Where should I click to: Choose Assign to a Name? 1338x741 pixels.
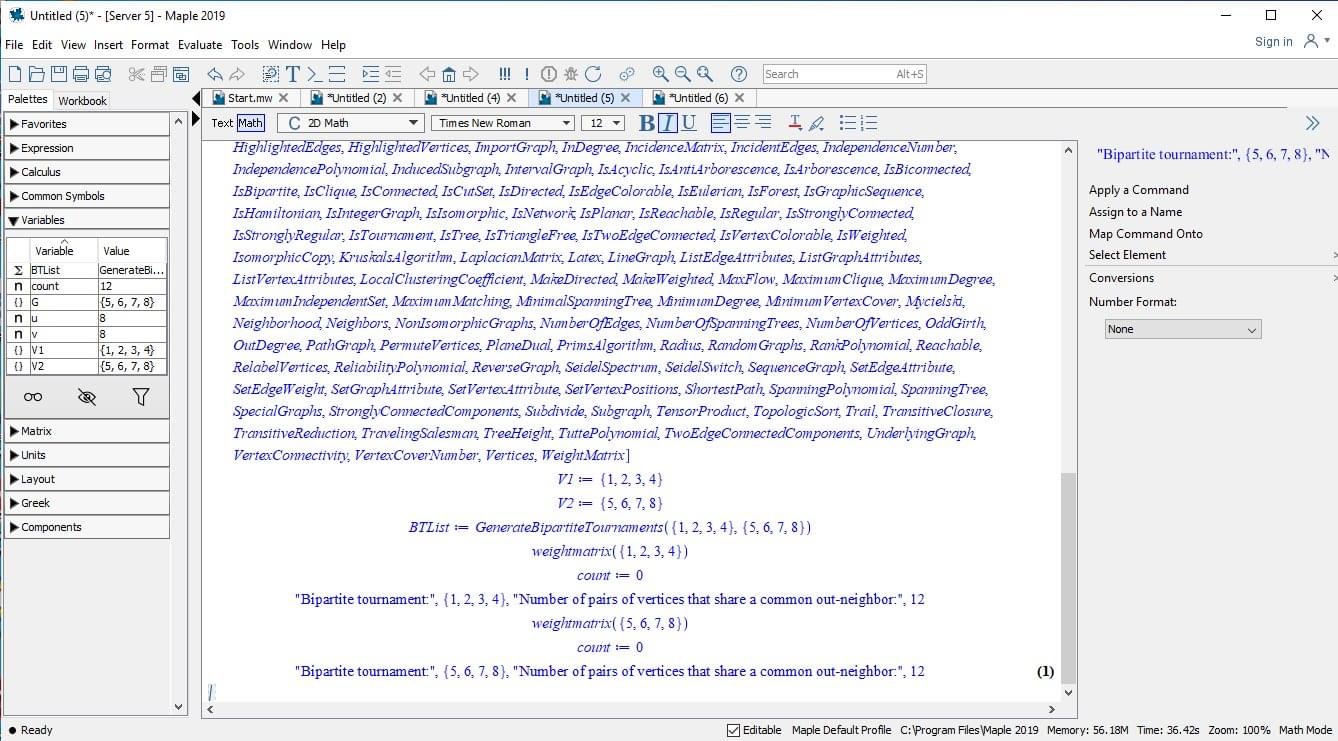[x=1135, y=212]
